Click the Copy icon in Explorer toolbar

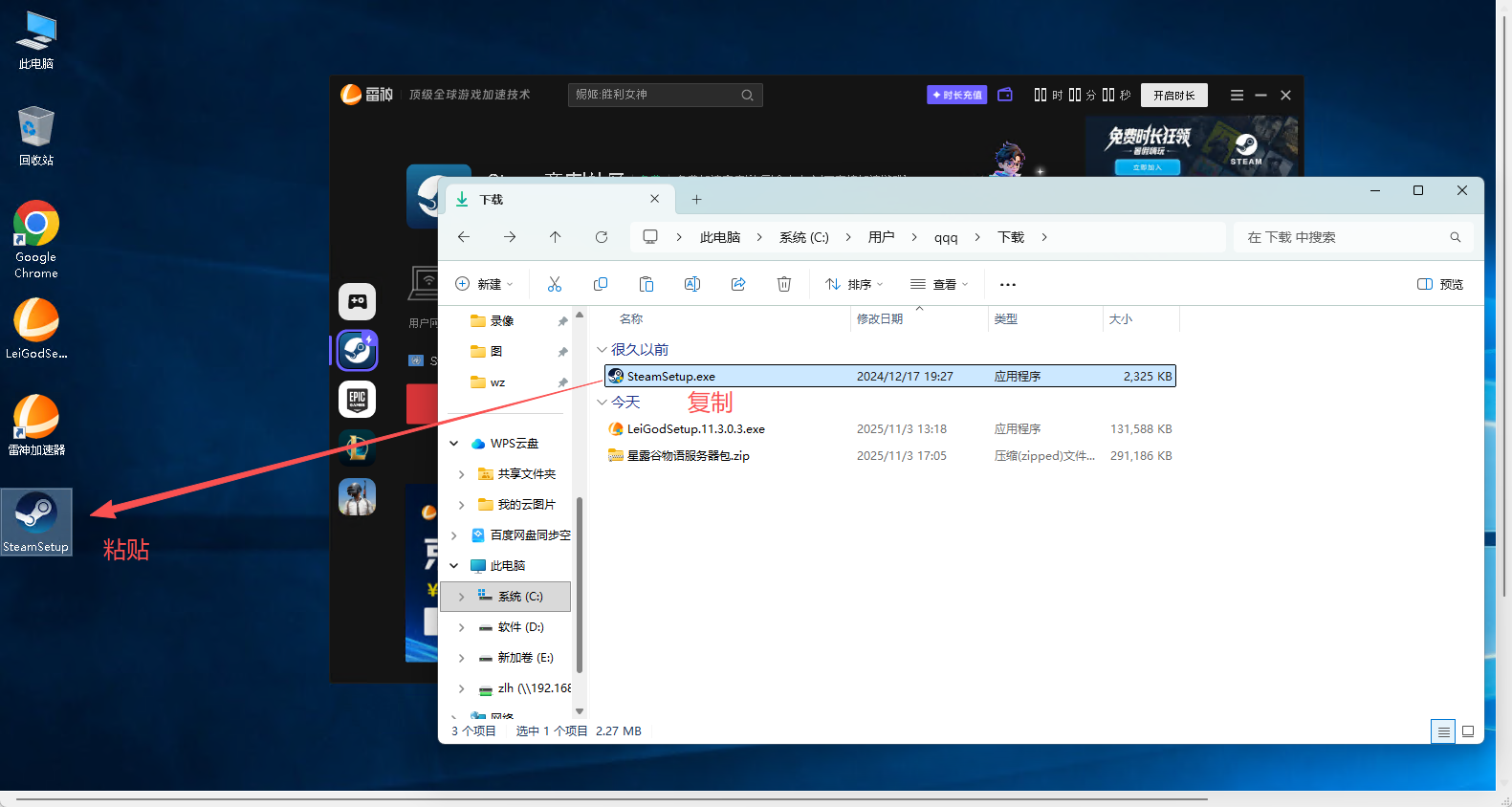tap(601, 284)
